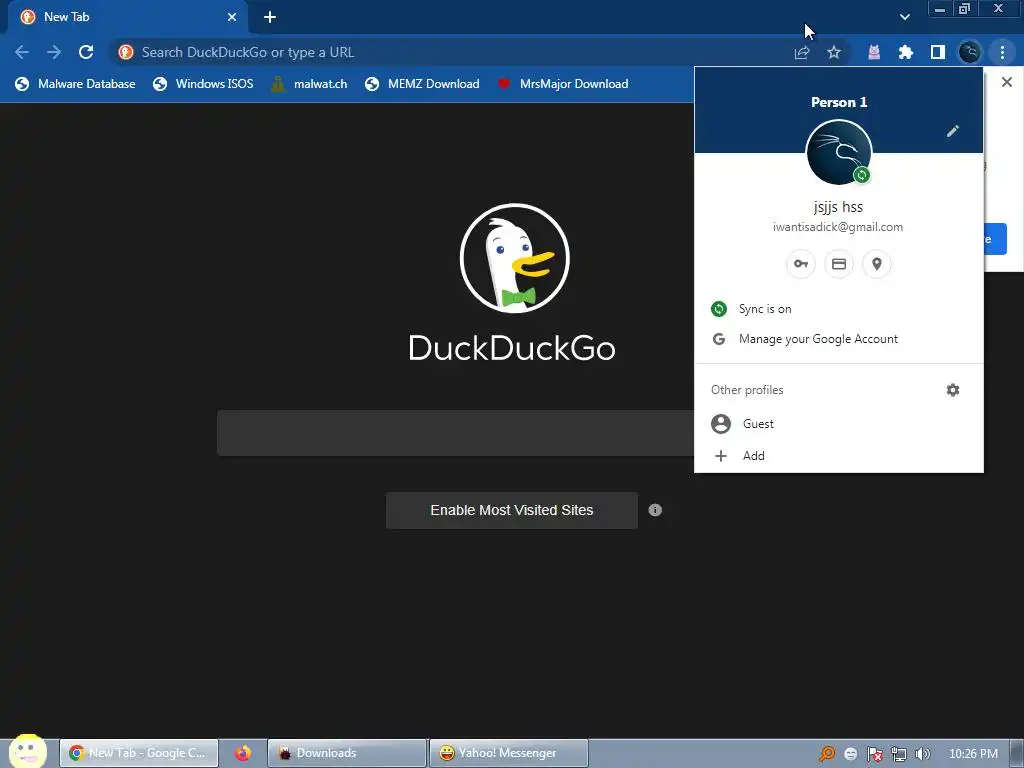Open saved passwords key icon
The image size is (1024, 768).
pos(801,264)
